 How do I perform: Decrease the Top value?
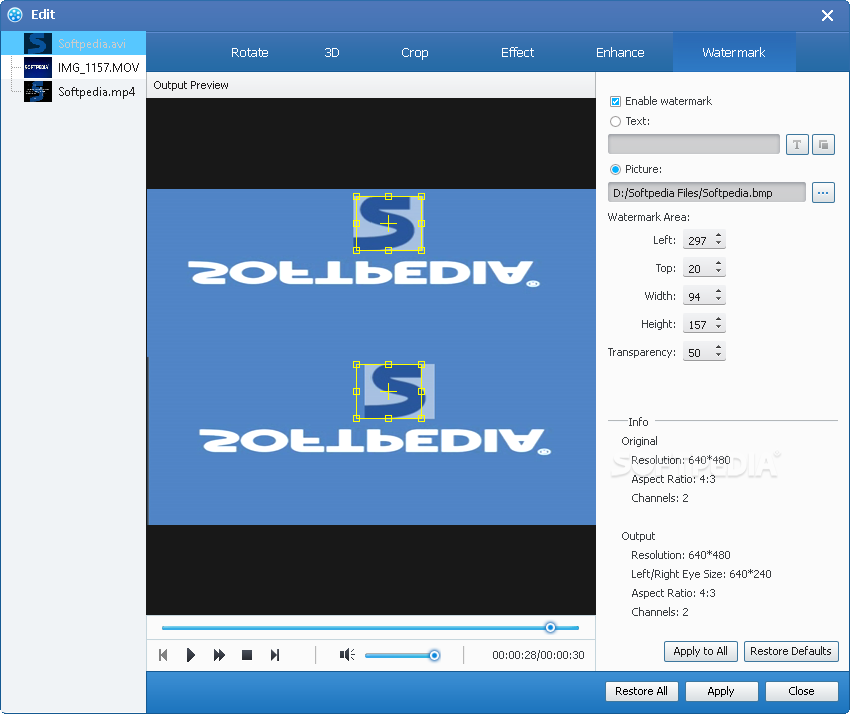[718, 272]
